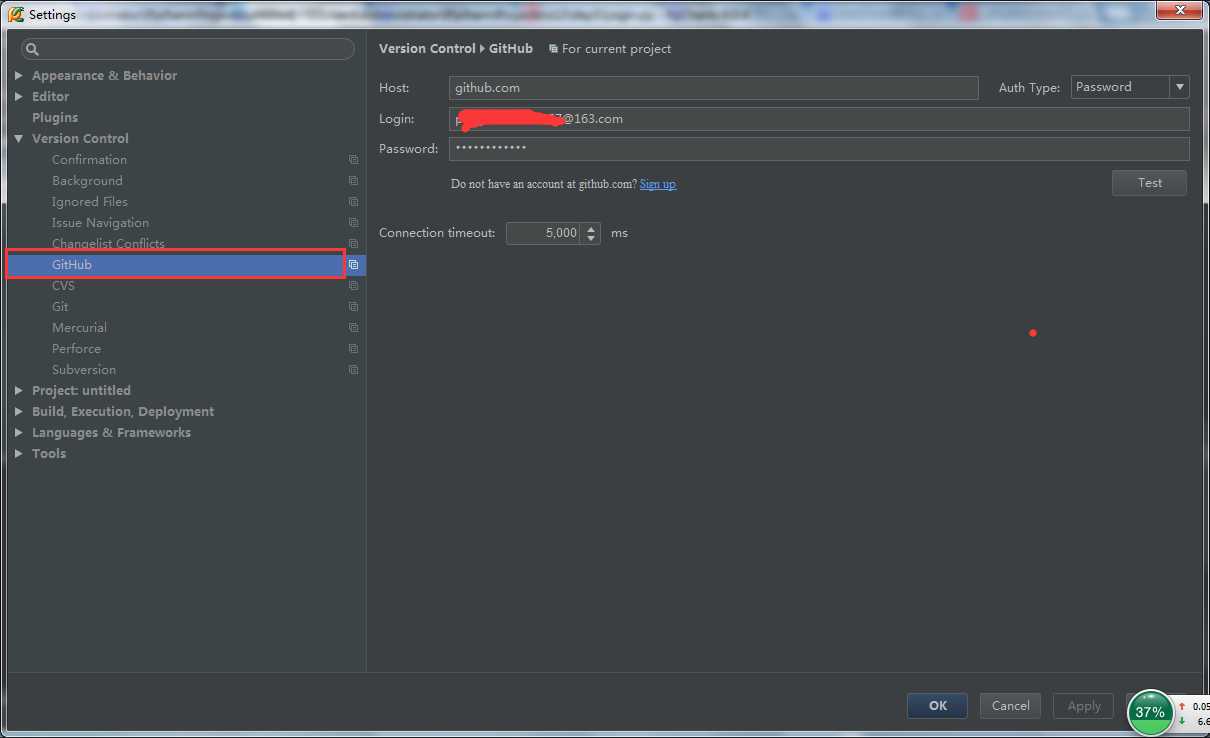Click the Sign up link

tap(657, 184)
